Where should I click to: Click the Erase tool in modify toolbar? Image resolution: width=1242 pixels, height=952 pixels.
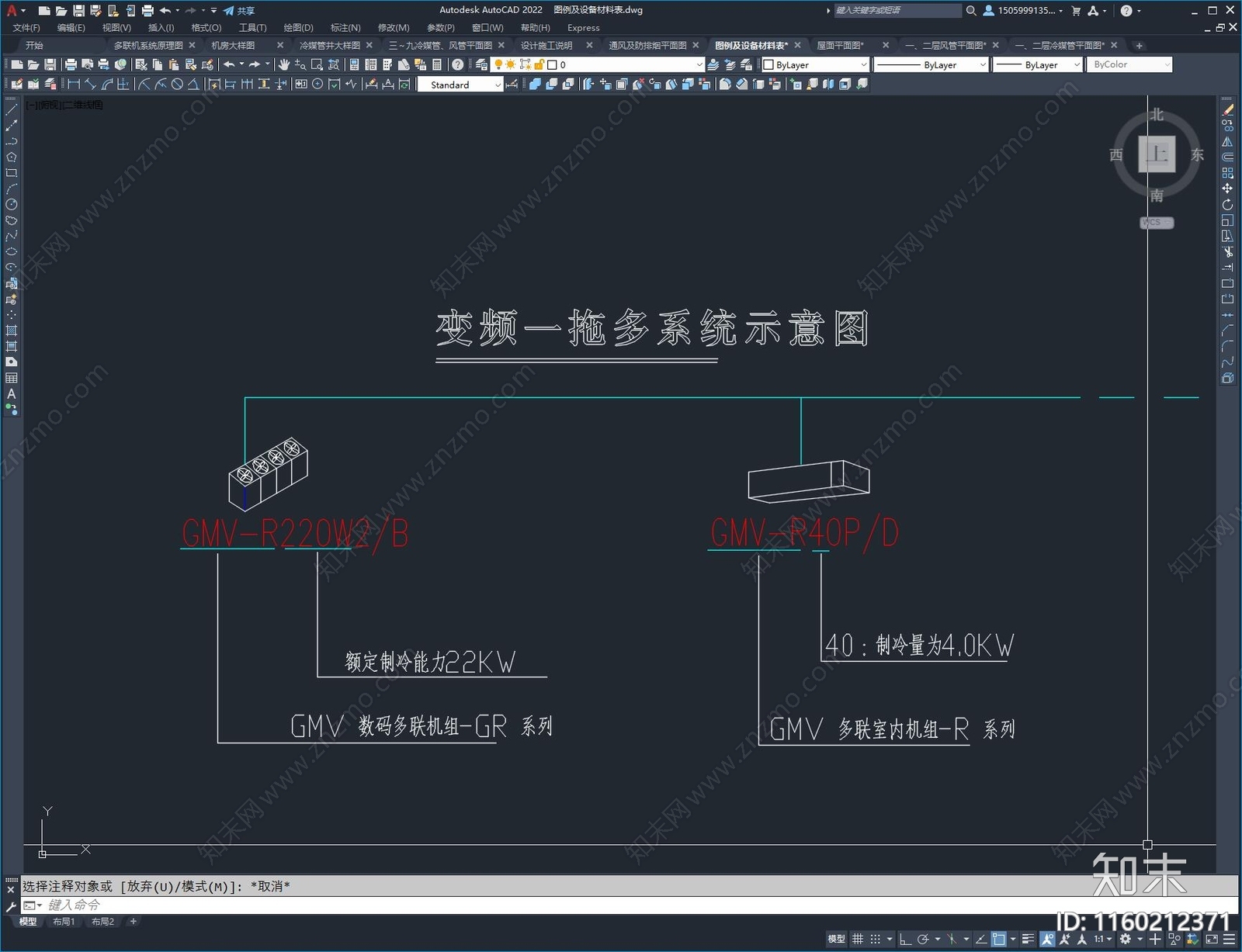(1227, 110)
